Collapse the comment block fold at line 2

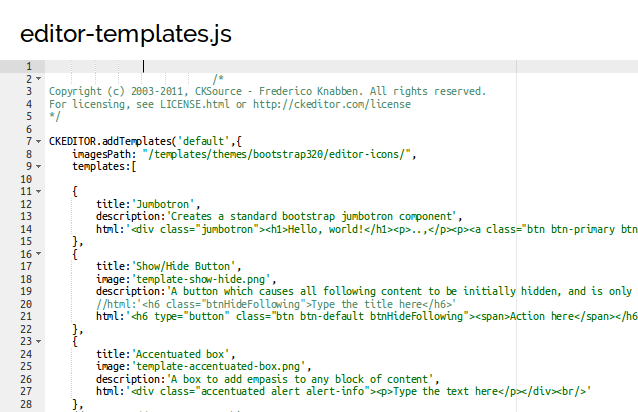point(39,78)
